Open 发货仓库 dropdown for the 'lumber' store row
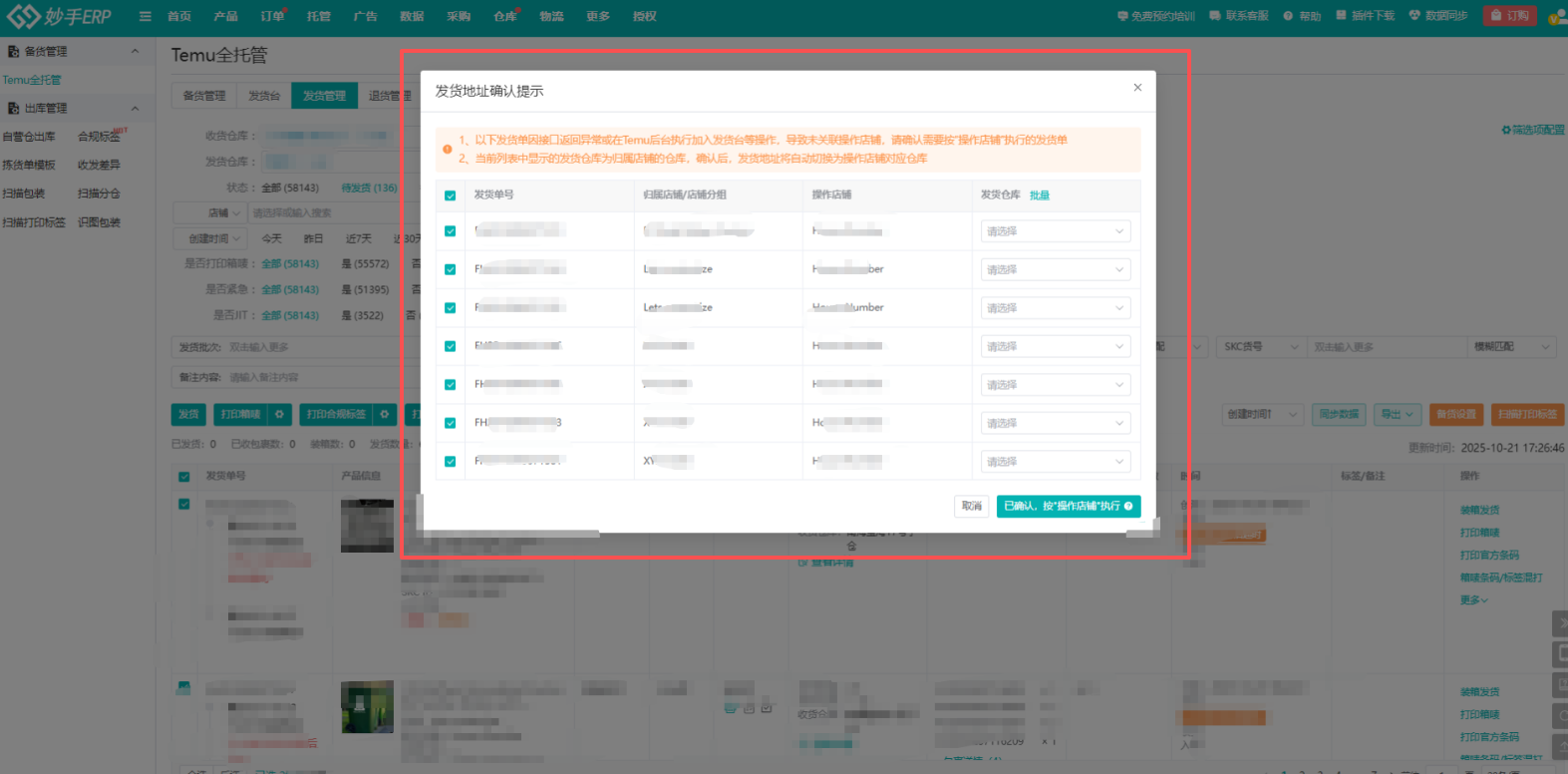Screen dimensions: 1568x774 coord(1056,308)
